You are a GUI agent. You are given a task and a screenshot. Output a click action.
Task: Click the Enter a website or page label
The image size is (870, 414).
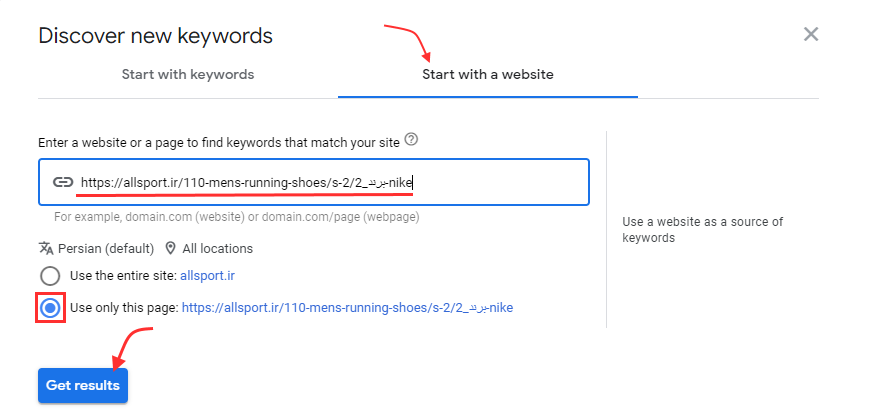tap(218, 143)
